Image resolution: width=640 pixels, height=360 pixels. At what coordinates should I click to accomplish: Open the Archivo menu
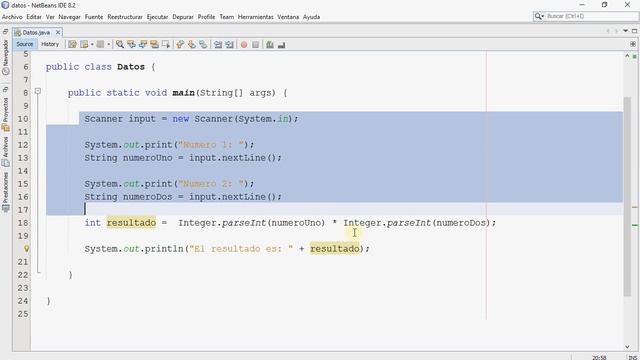click(12, 17)
